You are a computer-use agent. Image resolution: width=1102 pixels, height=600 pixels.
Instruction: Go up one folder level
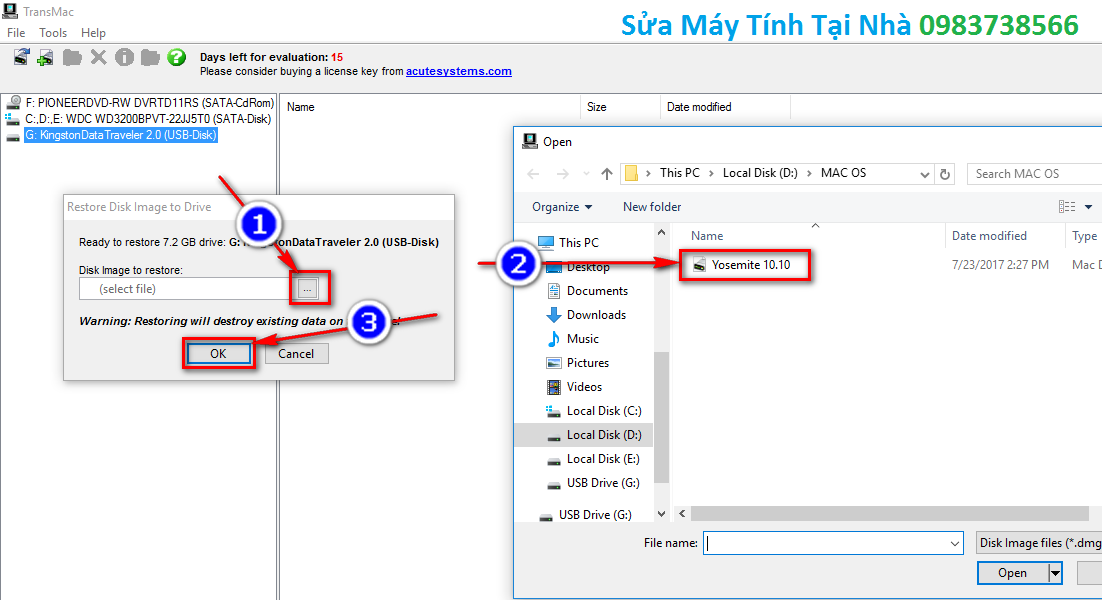coord(607,174)
